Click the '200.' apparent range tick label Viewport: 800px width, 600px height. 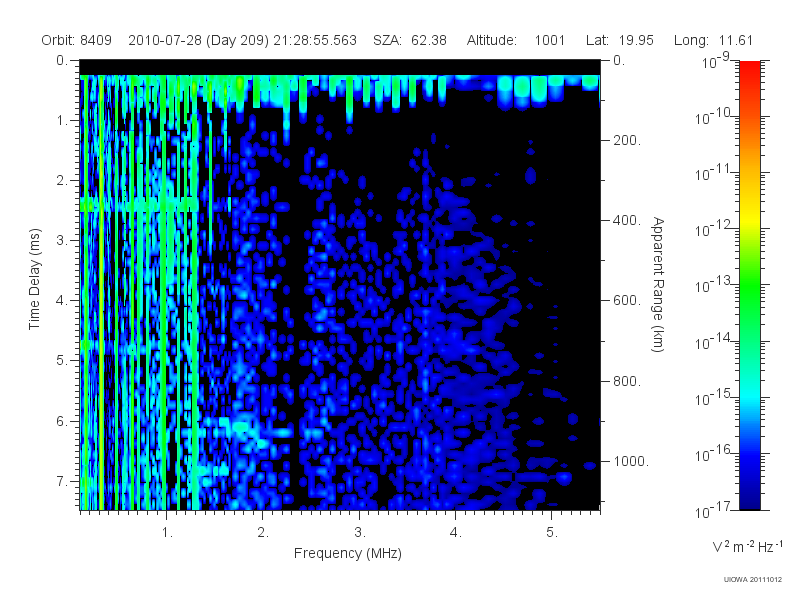(x=627, y=140)
